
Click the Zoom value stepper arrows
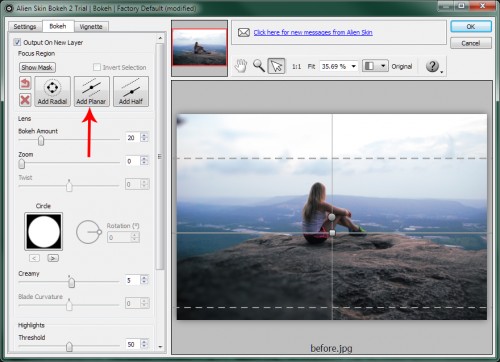click(x=144, y=161)
